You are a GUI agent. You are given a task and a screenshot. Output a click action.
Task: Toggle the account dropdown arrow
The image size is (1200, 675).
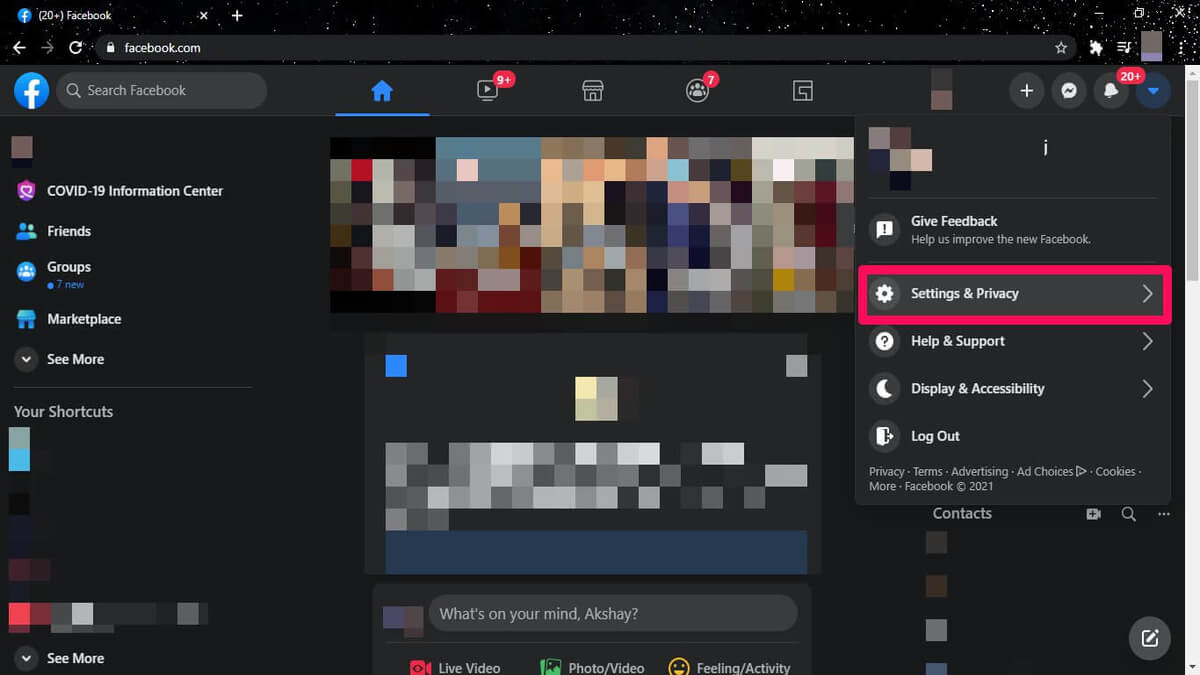coord(1153,91)
